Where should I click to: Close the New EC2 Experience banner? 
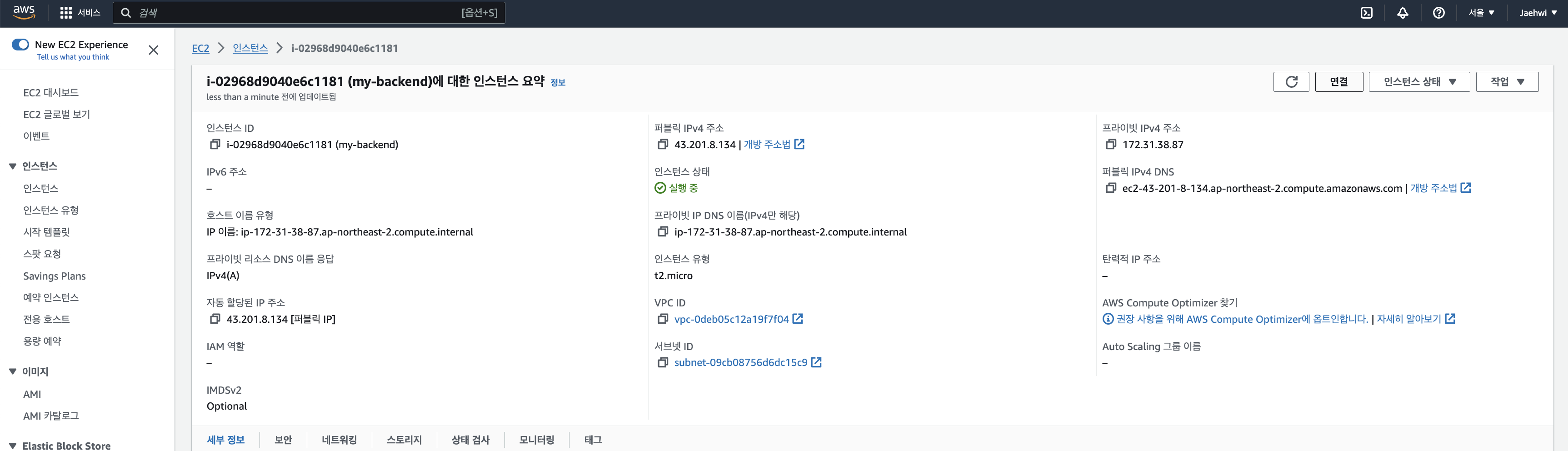(x=154, y=50)
